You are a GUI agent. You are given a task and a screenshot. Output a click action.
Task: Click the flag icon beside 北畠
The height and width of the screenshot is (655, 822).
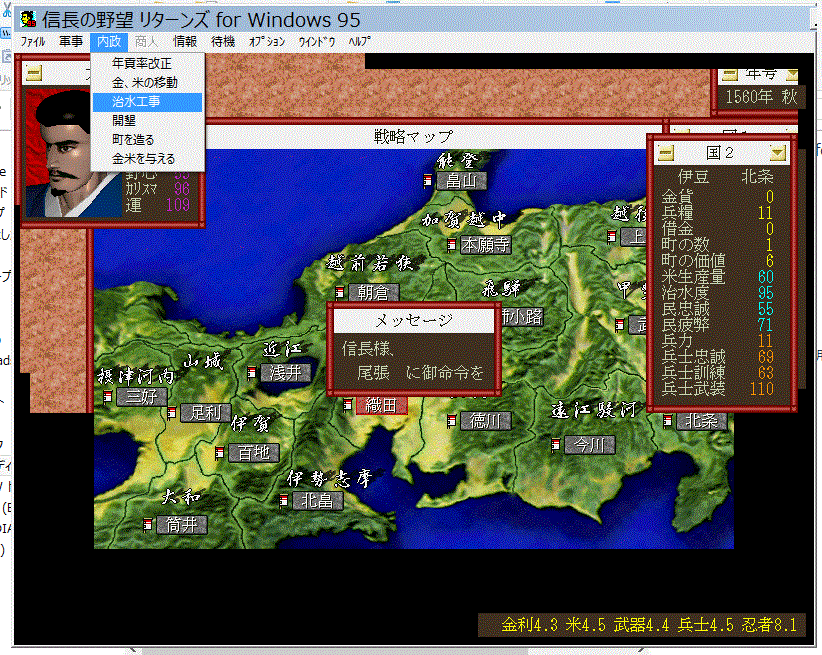point(284,500)
